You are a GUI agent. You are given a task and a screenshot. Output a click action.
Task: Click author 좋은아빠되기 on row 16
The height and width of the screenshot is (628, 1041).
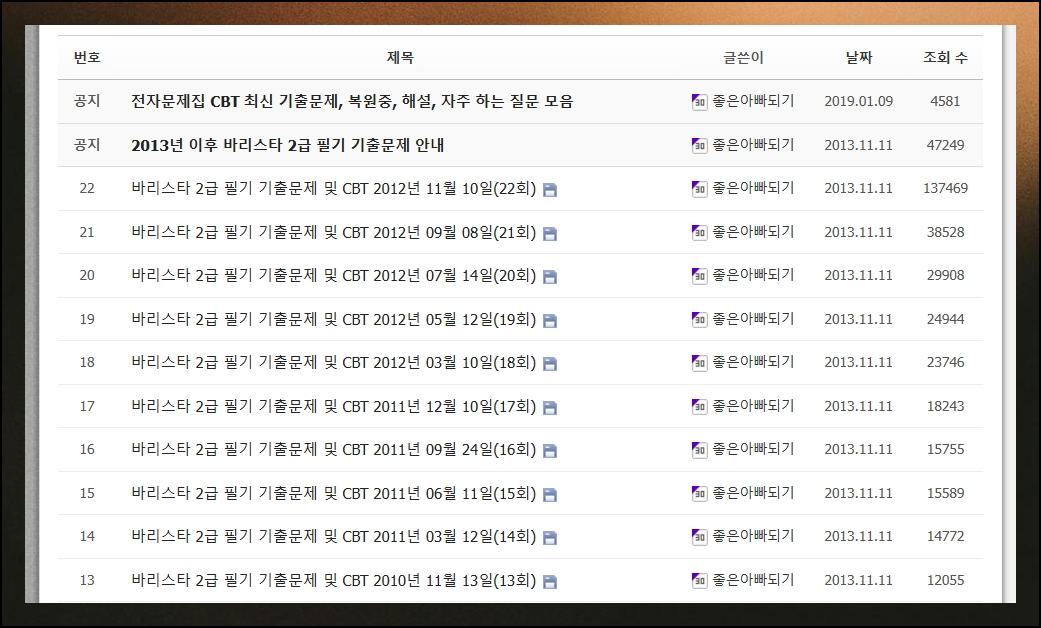click(x=753, y=449)
